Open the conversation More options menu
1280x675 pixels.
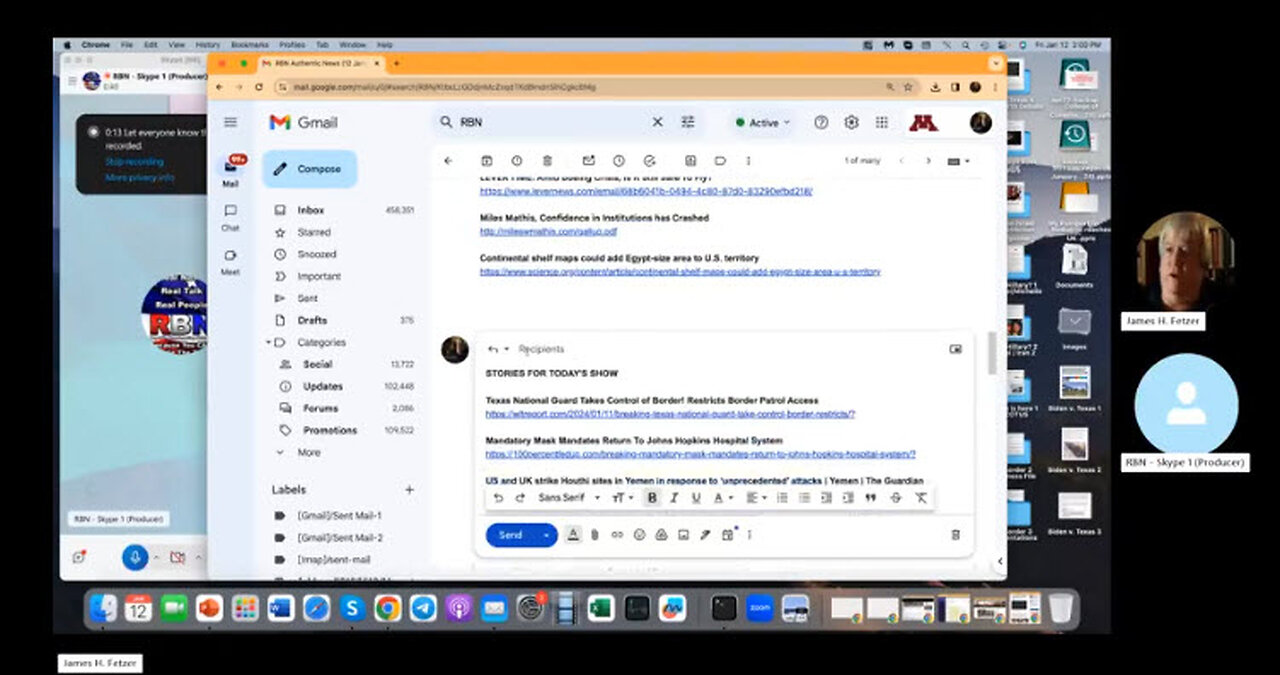coord(748,160)
